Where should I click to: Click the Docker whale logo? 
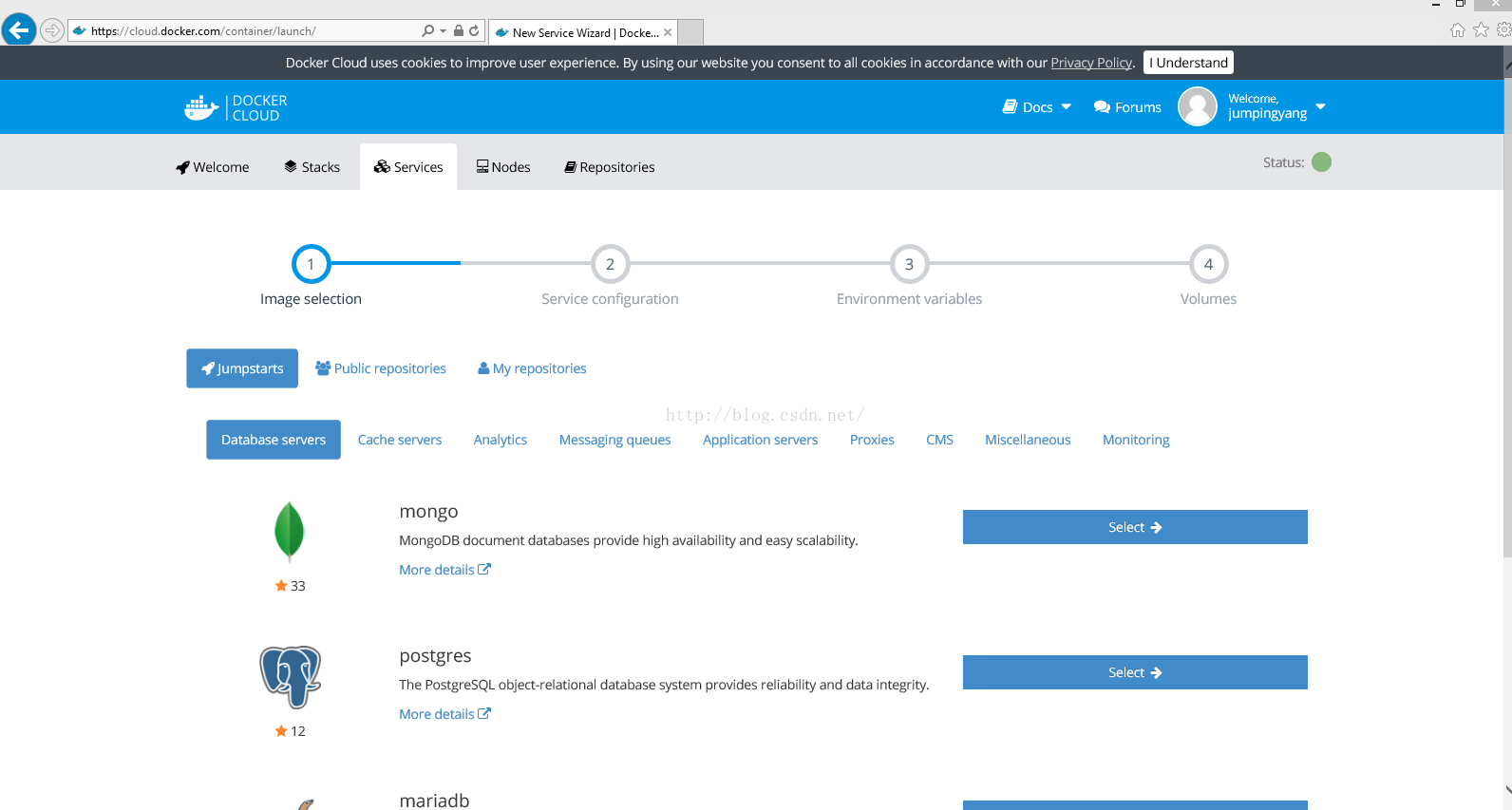(201, 107)
